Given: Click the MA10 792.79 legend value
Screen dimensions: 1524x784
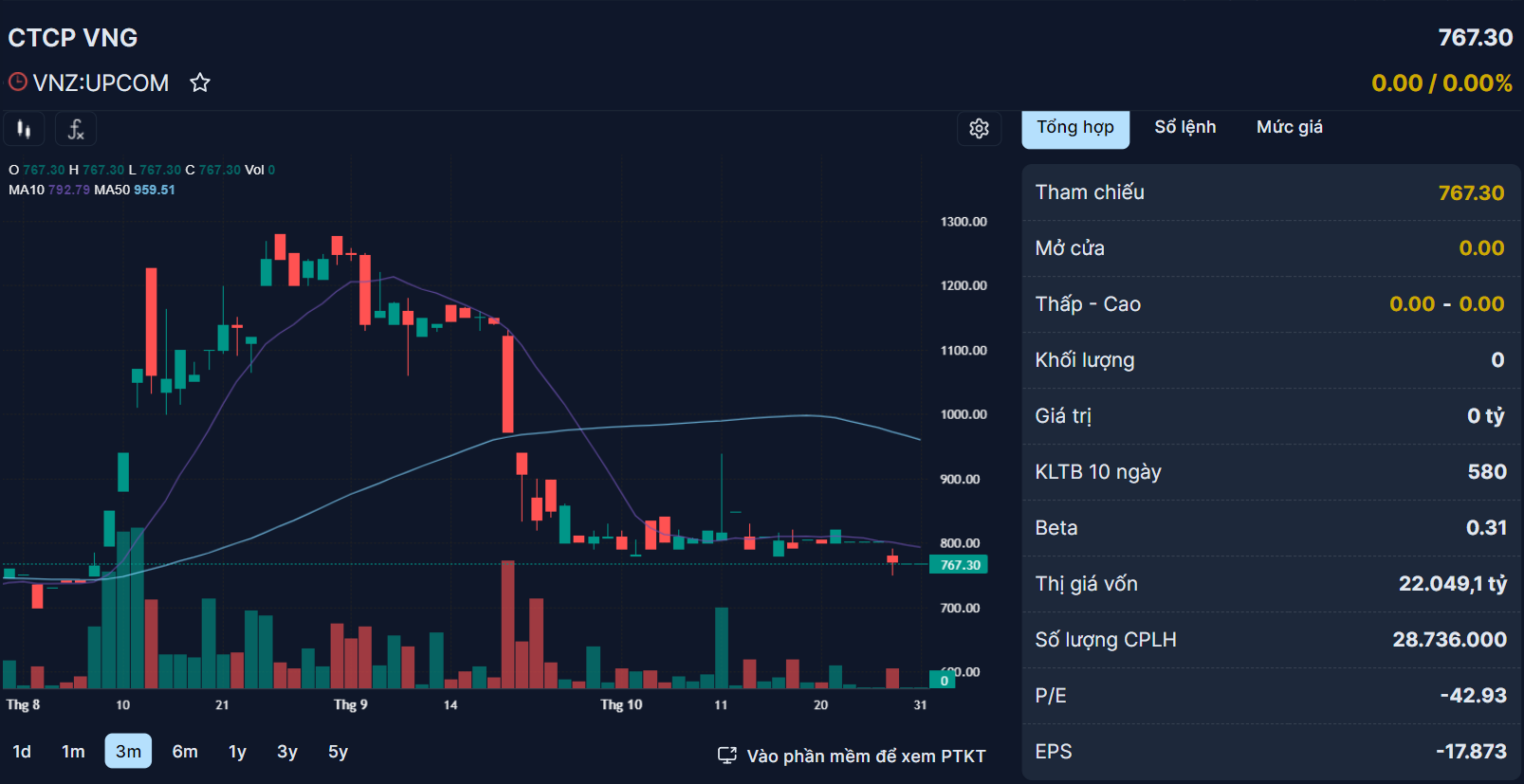Looking at the screenshot, I should click(69, 190).
